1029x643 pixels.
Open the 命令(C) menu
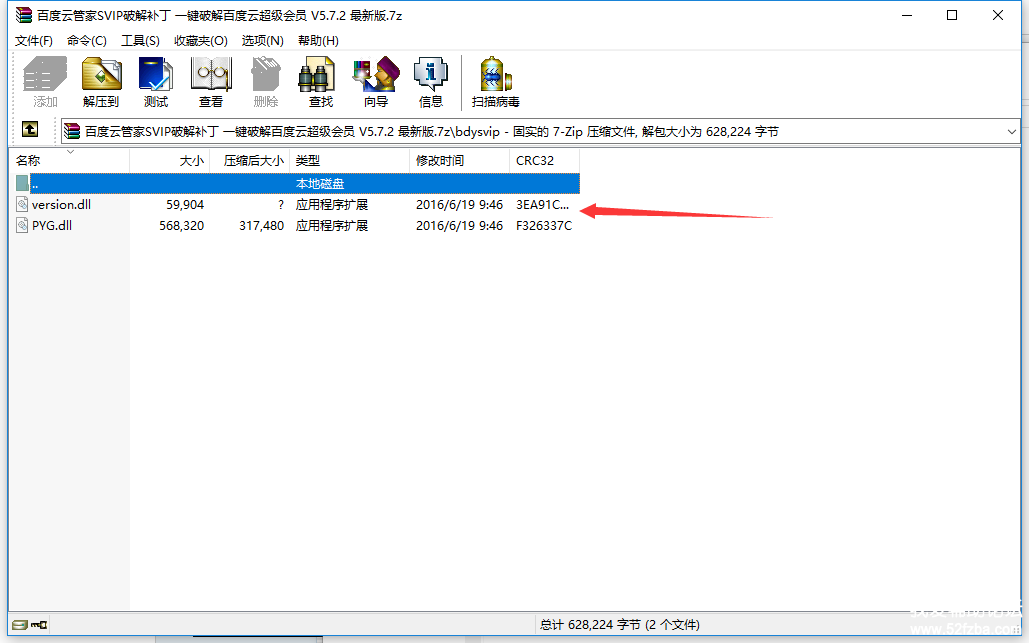click(87, 41)
